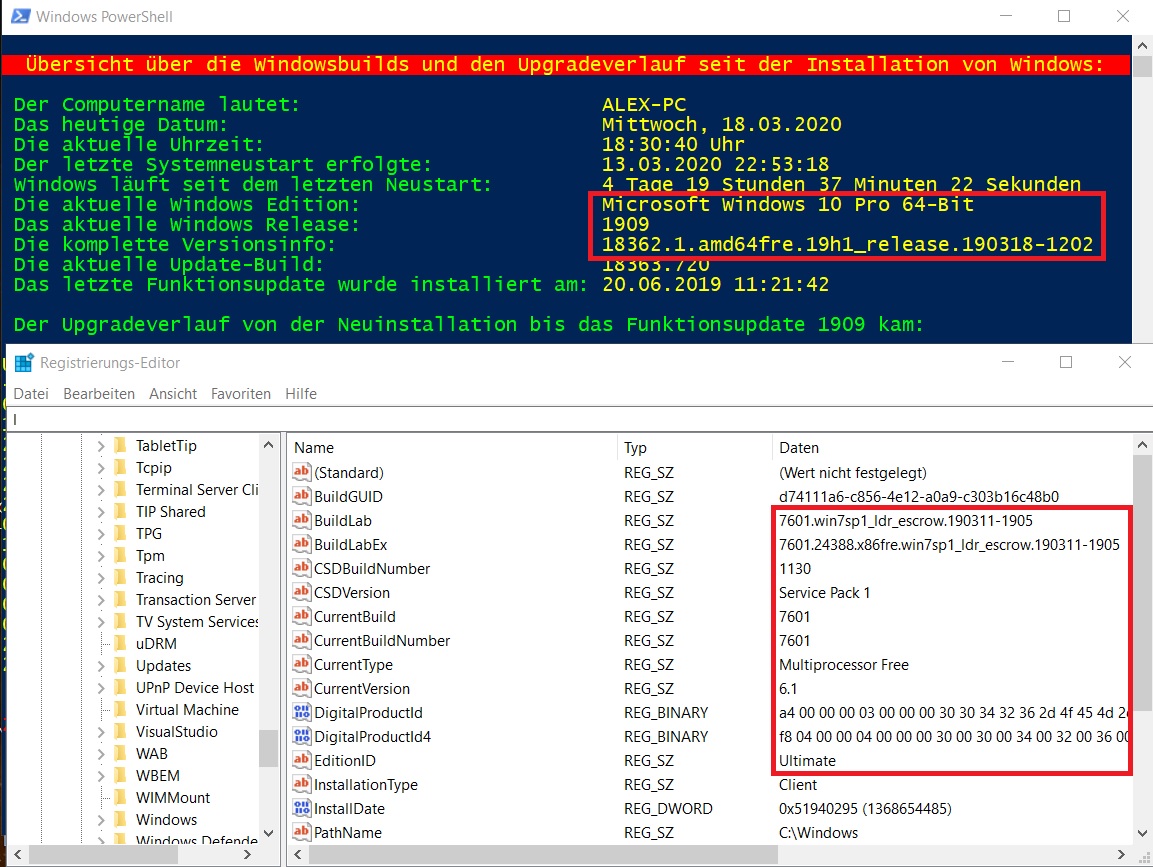
Task: Open the Favoriten menu
Action: tap(240, 393)
